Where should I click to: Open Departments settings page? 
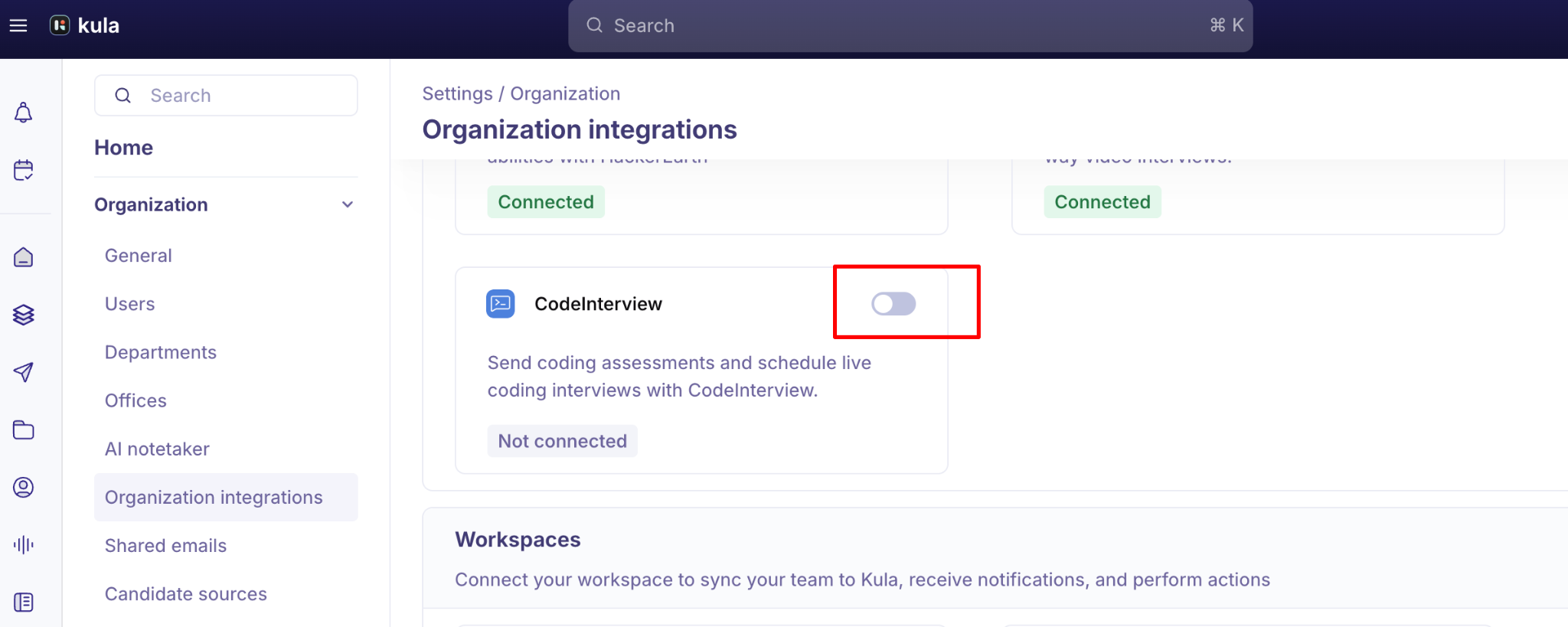[x=161, y=352]
